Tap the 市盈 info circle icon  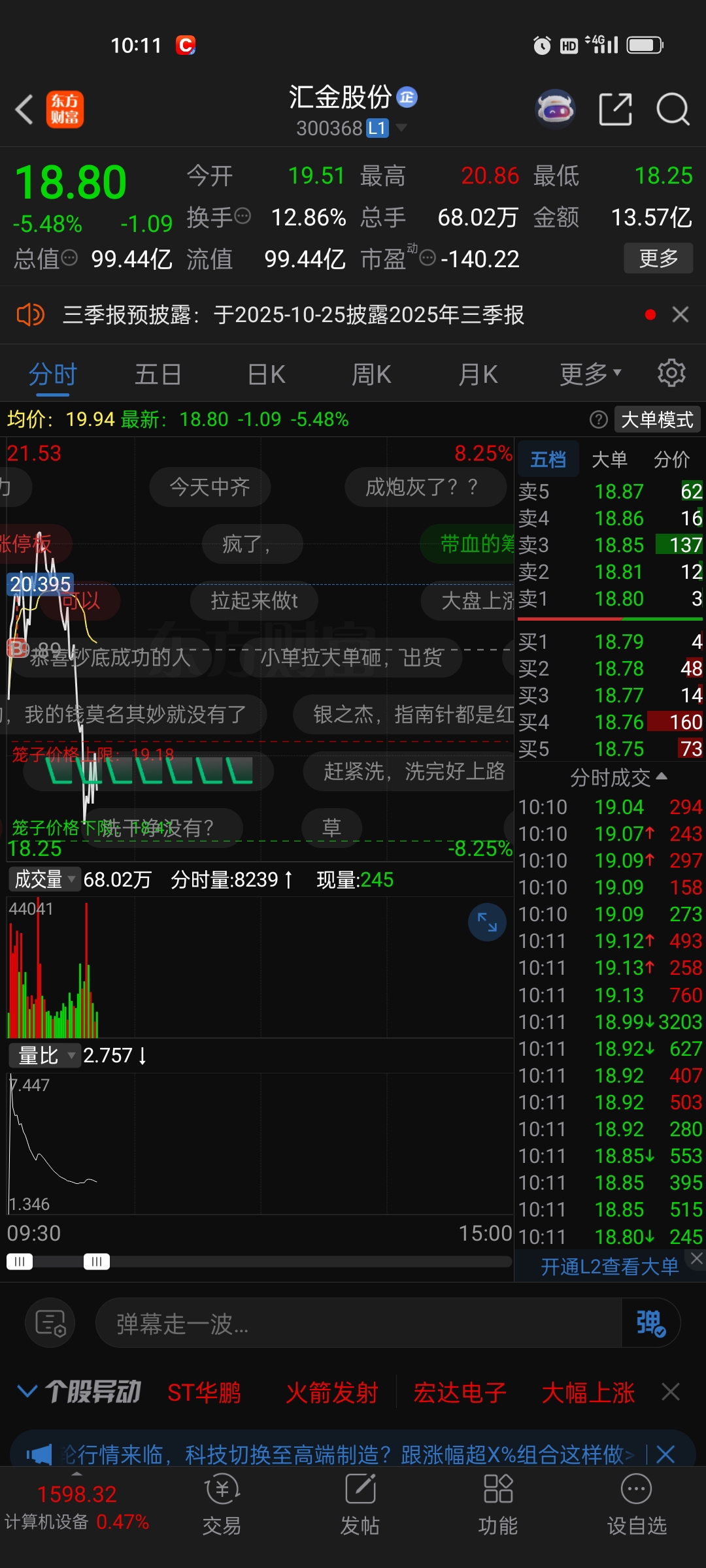(x=428, y=257)
